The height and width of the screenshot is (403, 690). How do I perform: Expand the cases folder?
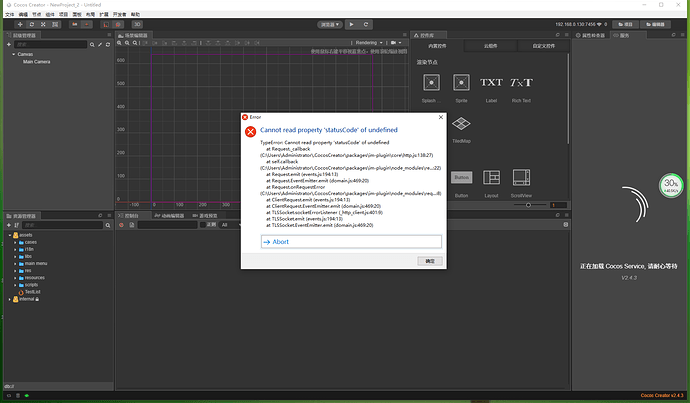[15, 242]
